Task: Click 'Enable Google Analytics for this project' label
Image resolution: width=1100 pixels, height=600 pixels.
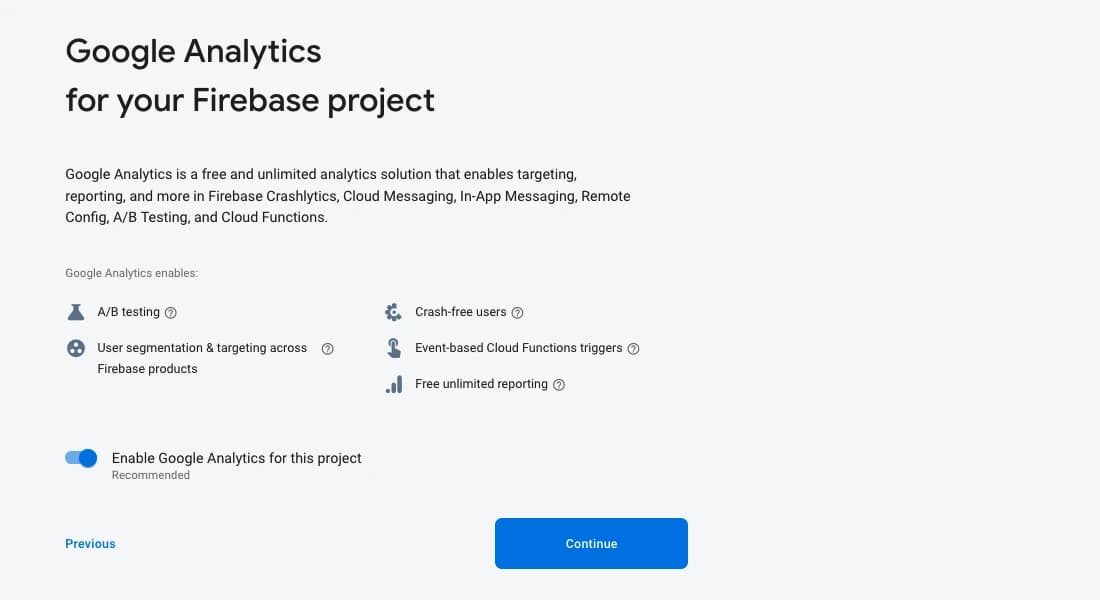Action: tap(236, 458)
